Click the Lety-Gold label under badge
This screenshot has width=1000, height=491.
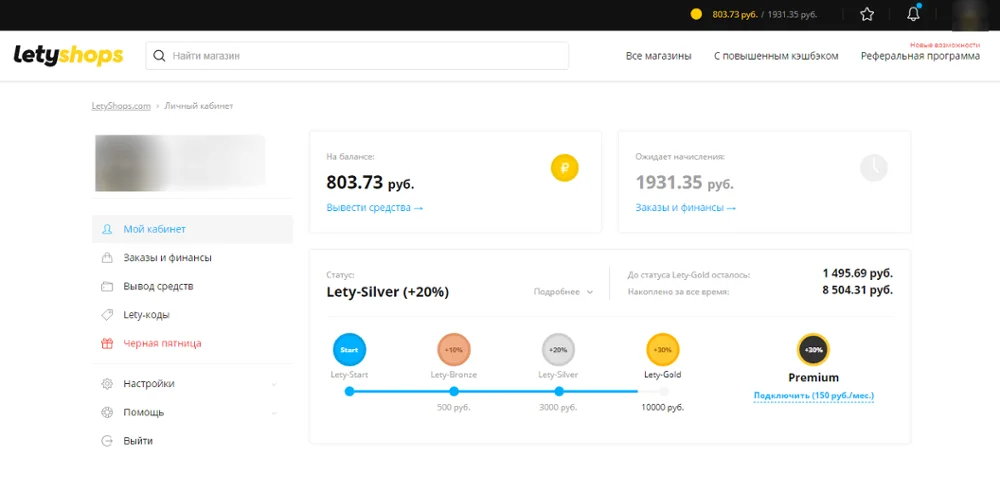pos(663,375)
